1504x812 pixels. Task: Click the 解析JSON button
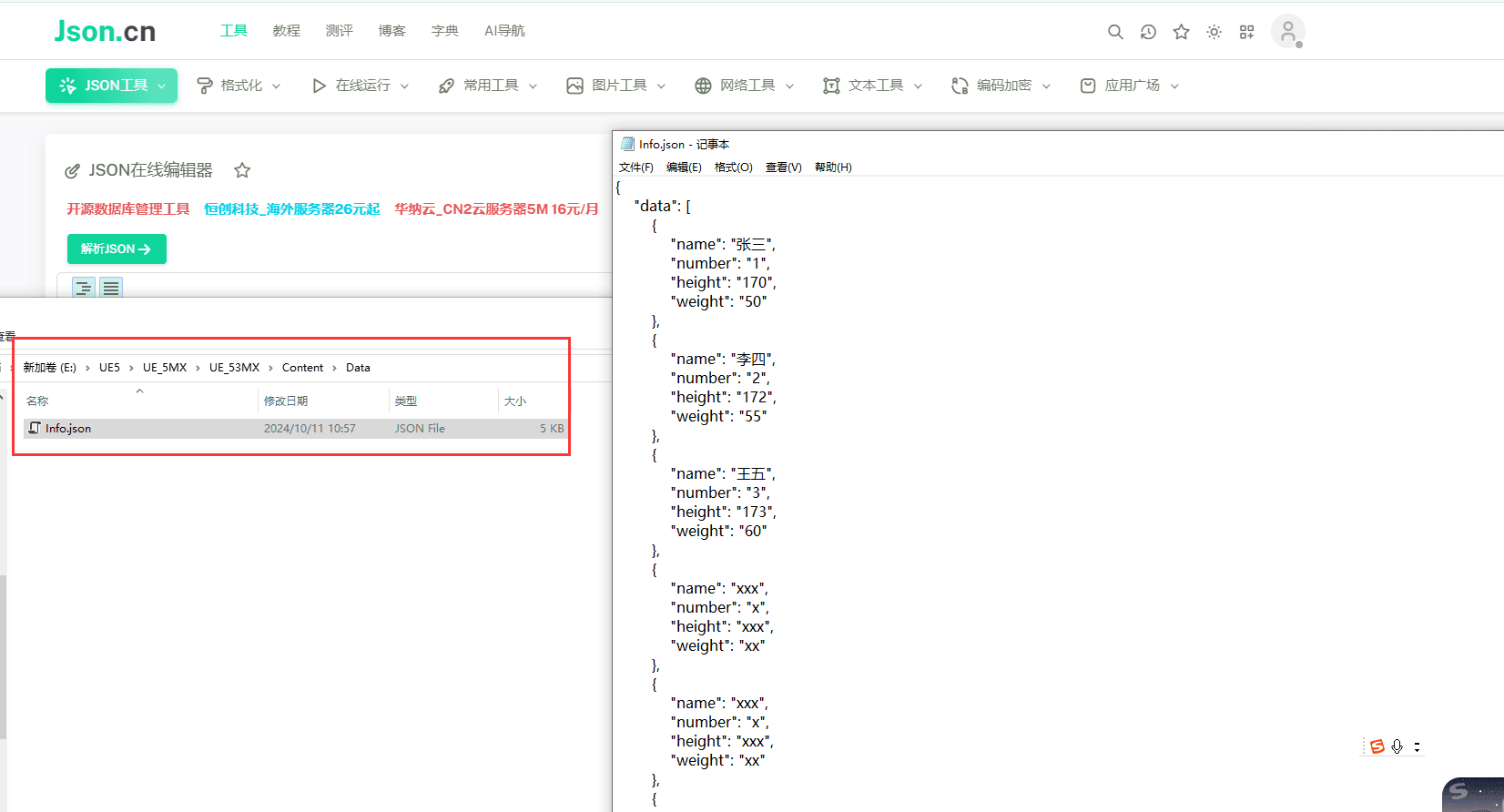pyautogui.click(x=117, y=249)
